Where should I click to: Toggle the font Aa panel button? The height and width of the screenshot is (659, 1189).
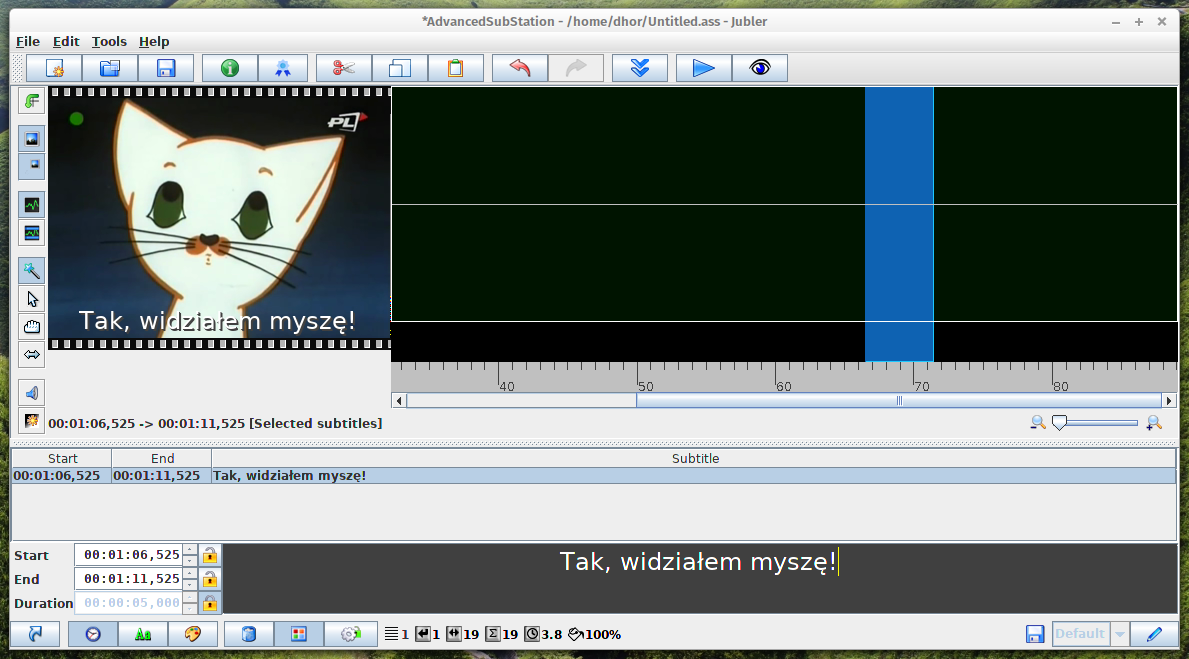tap(143, 634)
